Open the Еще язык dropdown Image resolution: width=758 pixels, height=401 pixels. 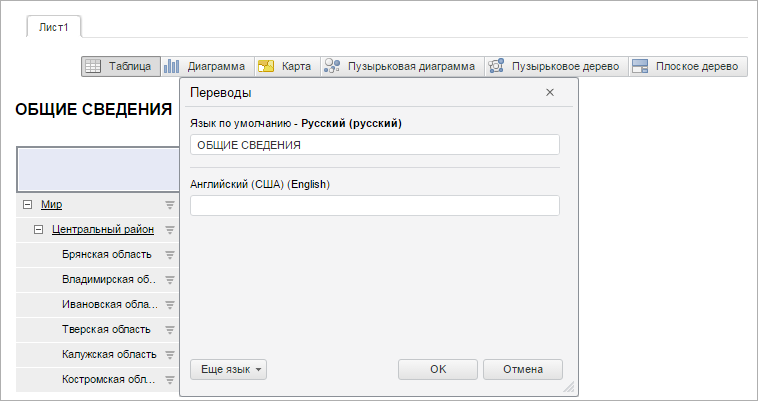click(228, 369)
